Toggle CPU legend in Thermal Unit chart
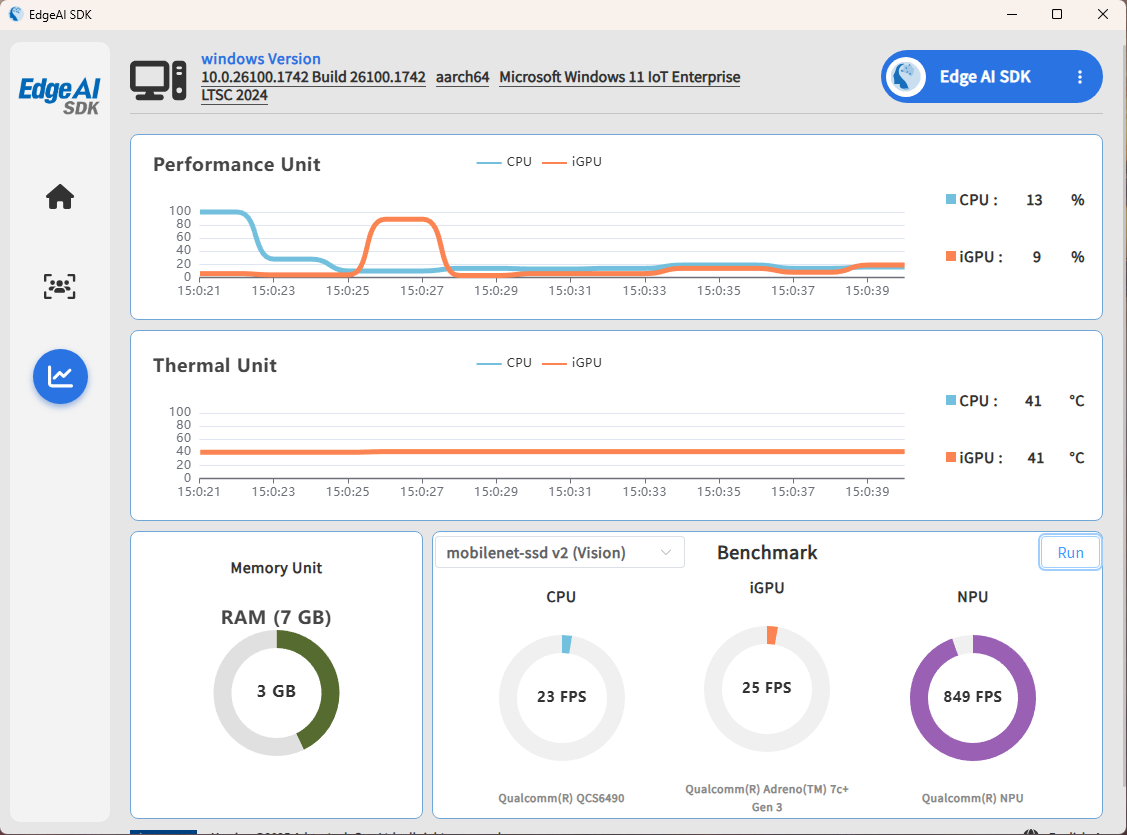1127x835 pixels. pos(504,363)
